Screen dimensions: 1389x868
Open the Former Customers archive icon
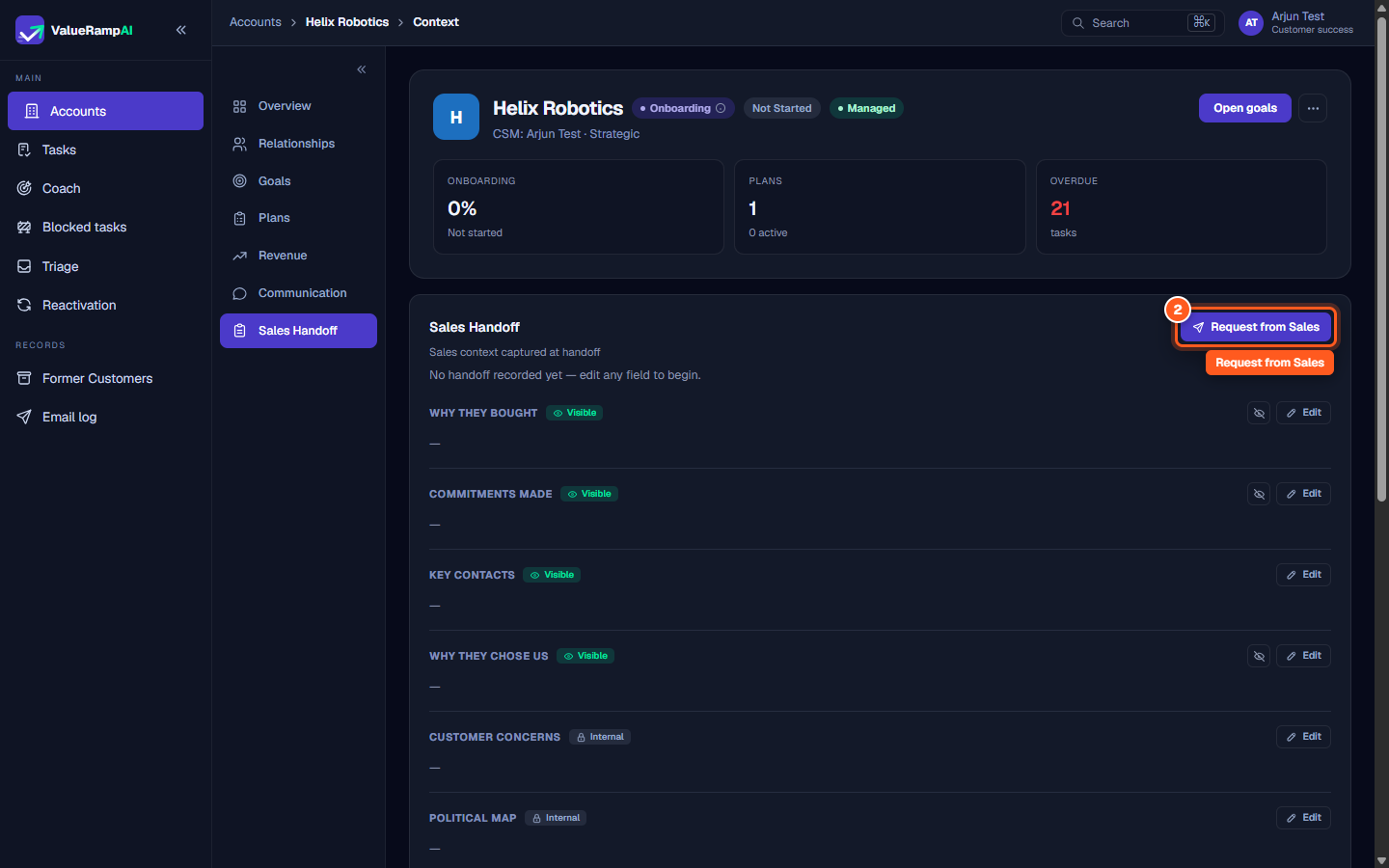[x=24, y=378]
